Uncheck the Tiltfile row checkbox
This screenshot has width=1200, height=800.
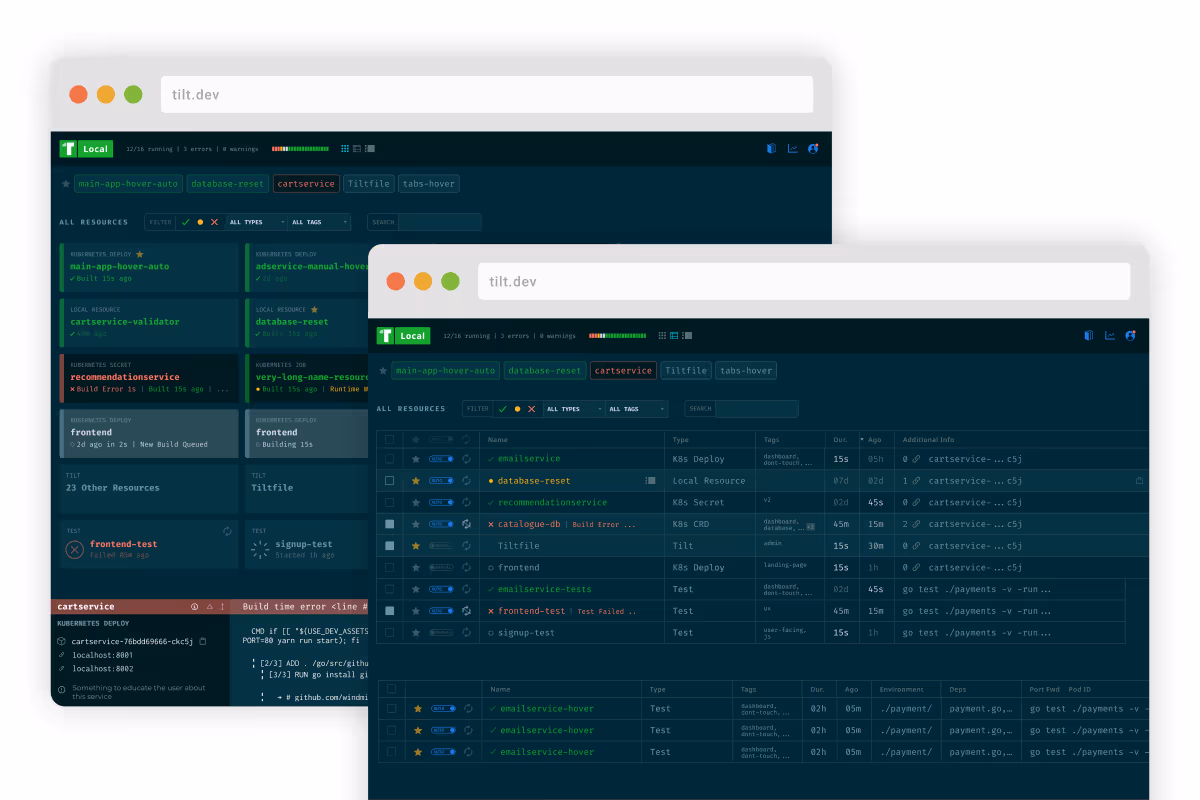tap(389, 546)
